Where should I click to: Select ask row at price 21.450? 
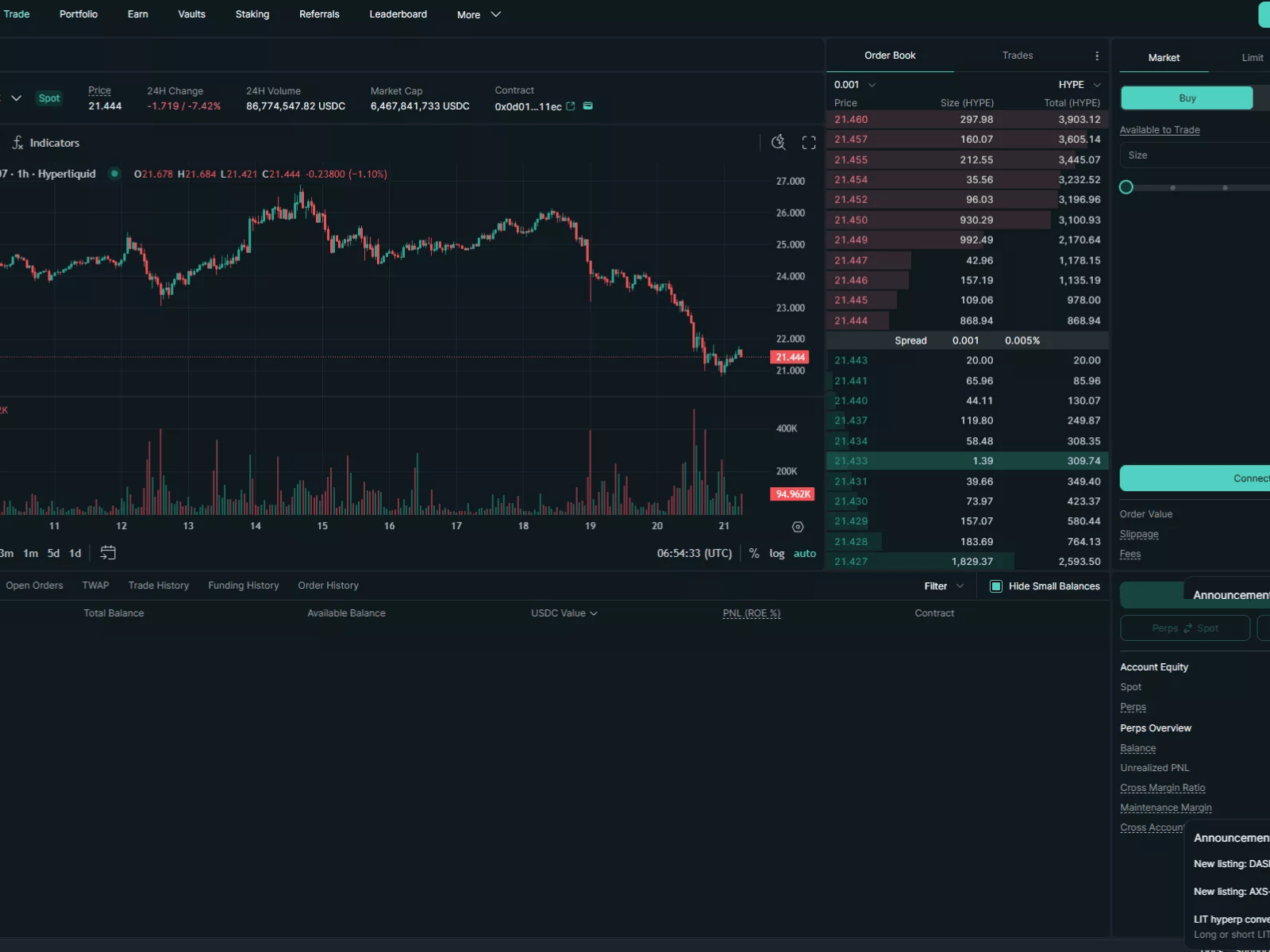(967, 221)
